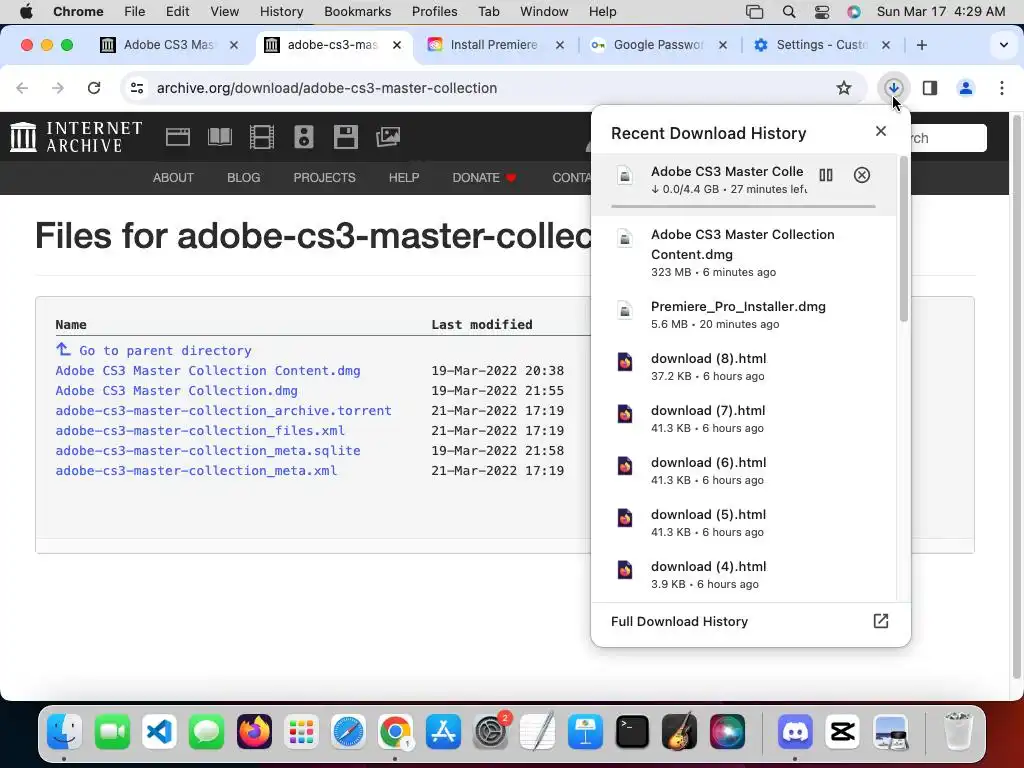
Task: Close the Recent Download History popup
Action: click(x=880, y=131)
